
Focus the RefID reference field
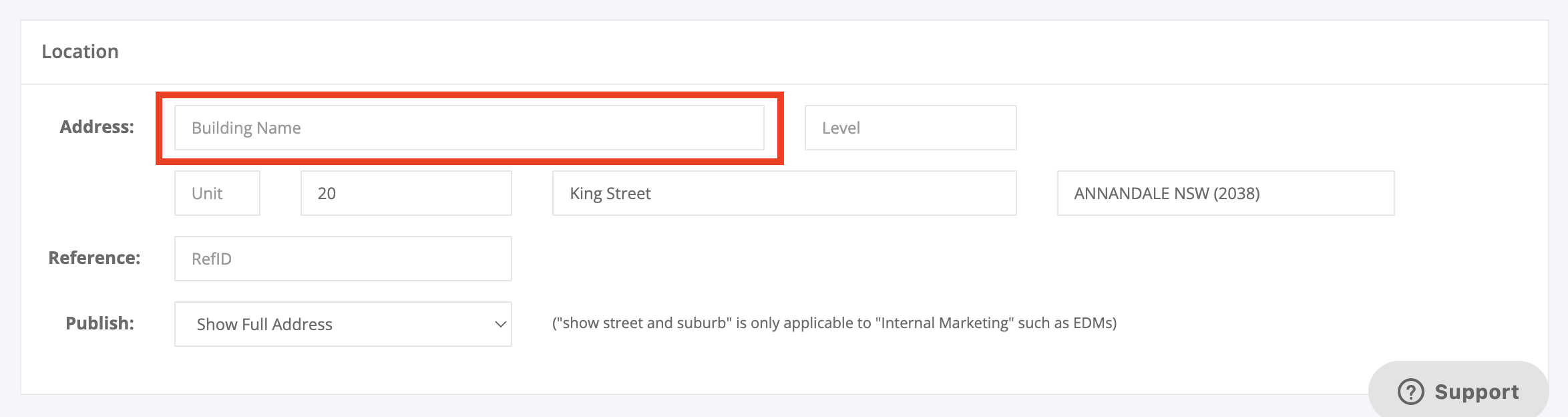[x=343, y=259]
